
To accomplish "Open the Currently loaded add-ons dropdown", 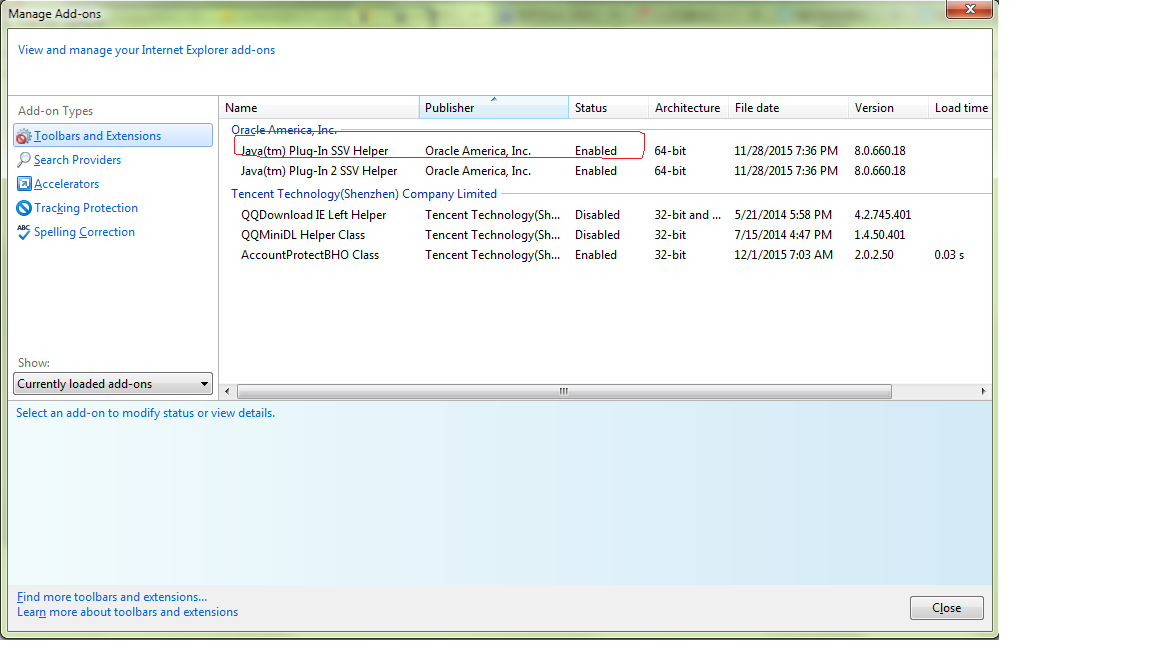I will pos(112,384).
